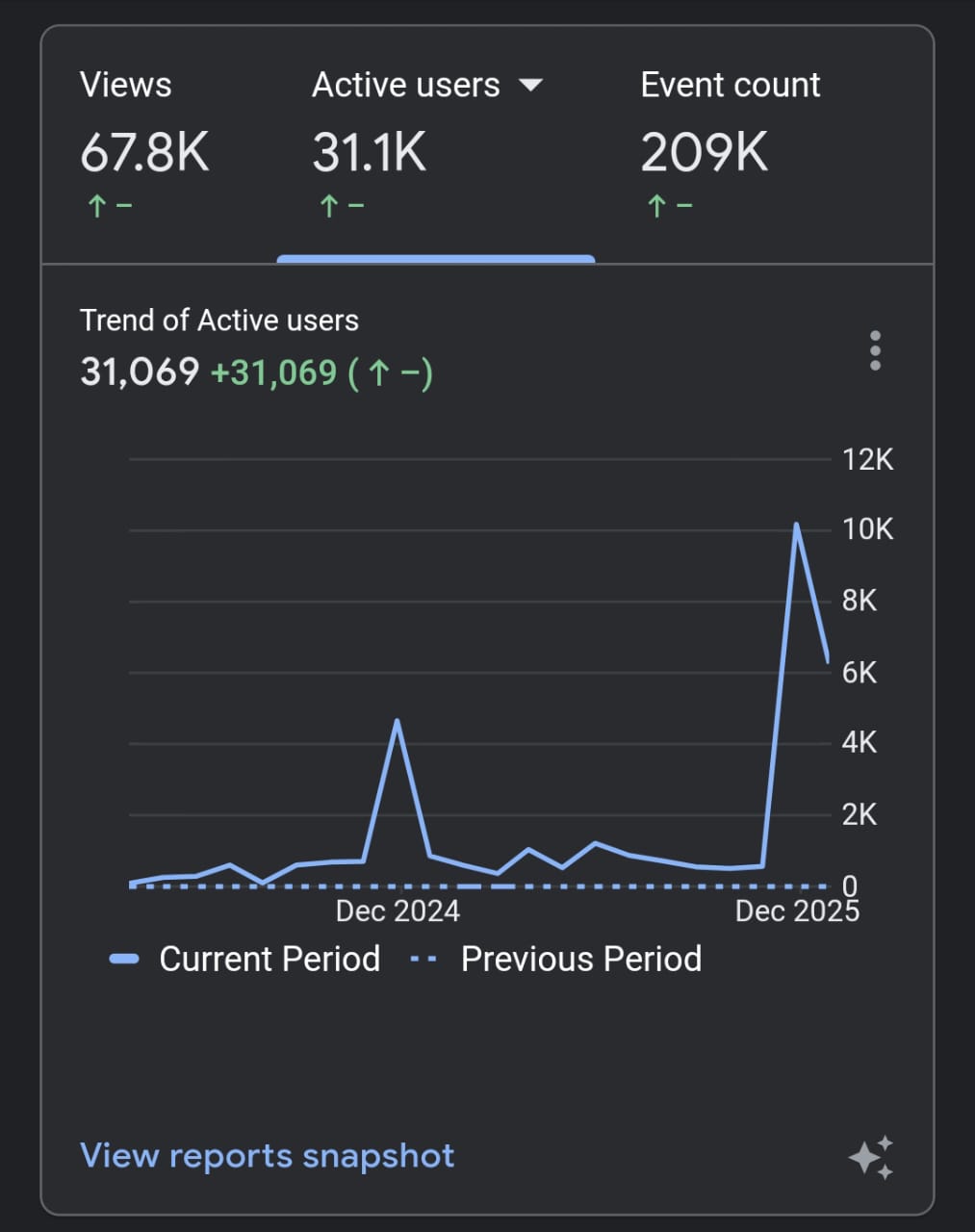The height and width of the screenshot is (1232, 975).
Task: Click the Dec 2024 spike on chart
Action: [397, 722]
